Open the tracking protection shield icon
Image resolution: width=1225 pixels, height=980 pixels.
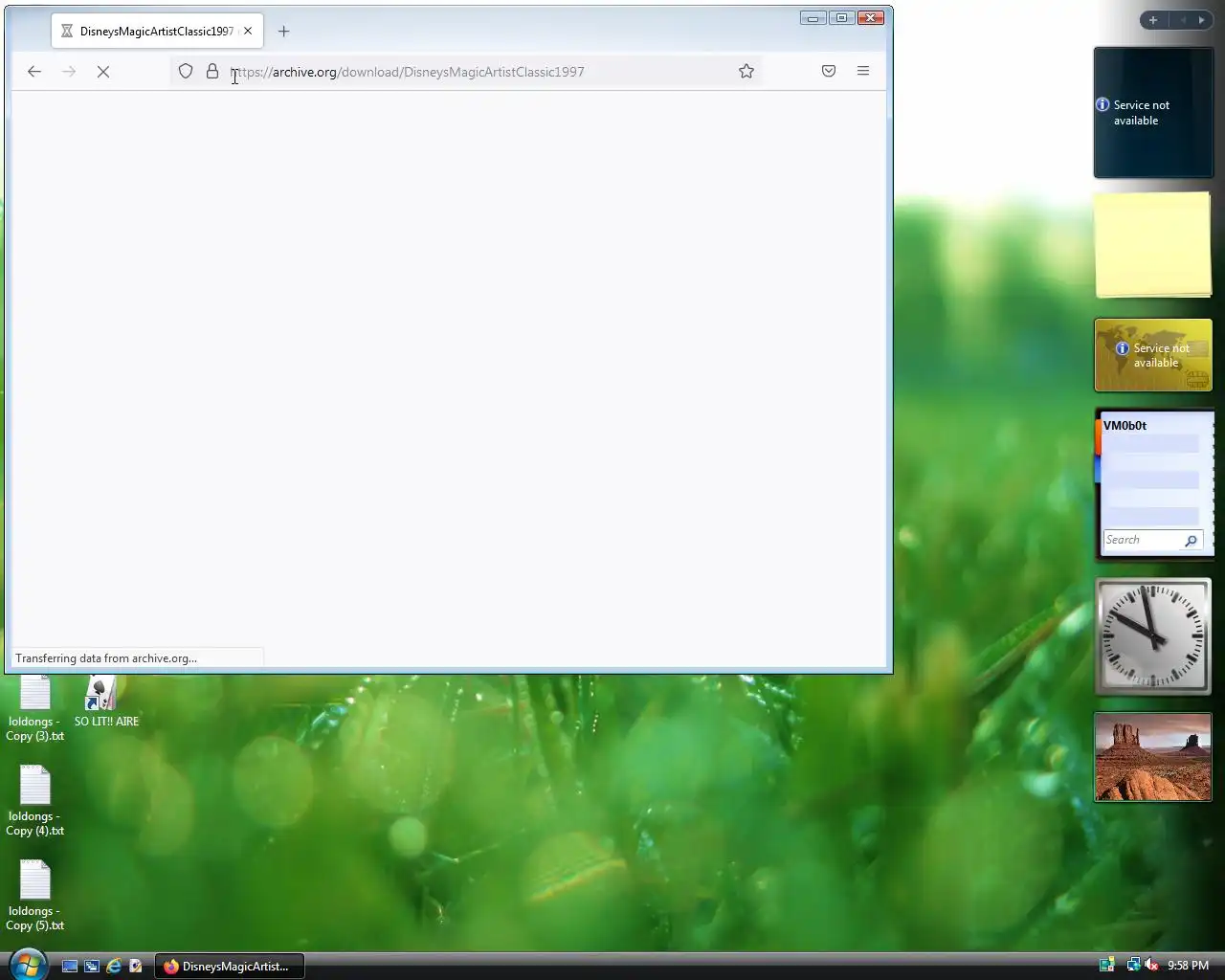click(x=186, y=72)
